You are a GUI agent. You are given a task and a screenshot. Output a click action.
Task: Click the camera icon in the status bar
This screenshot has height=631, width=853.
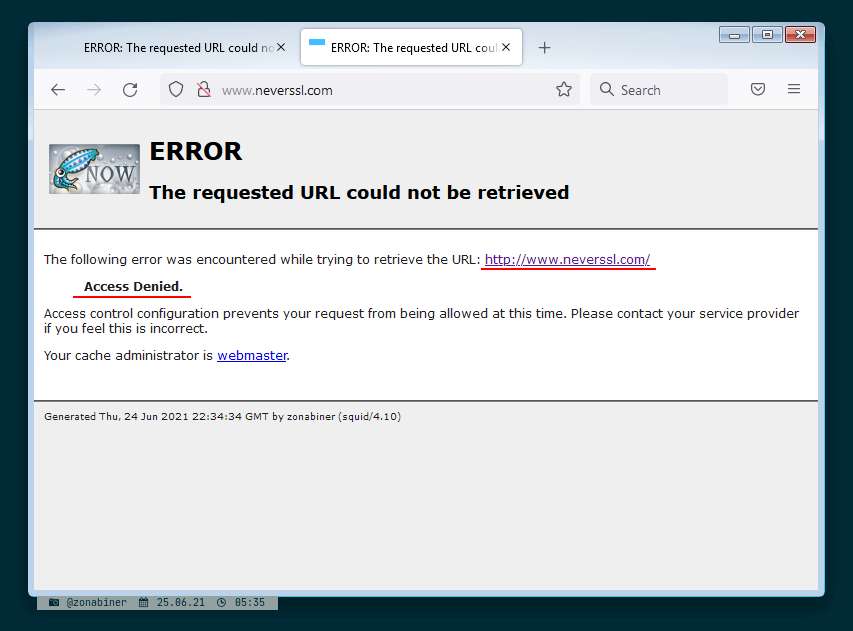[x=53, y=602]
